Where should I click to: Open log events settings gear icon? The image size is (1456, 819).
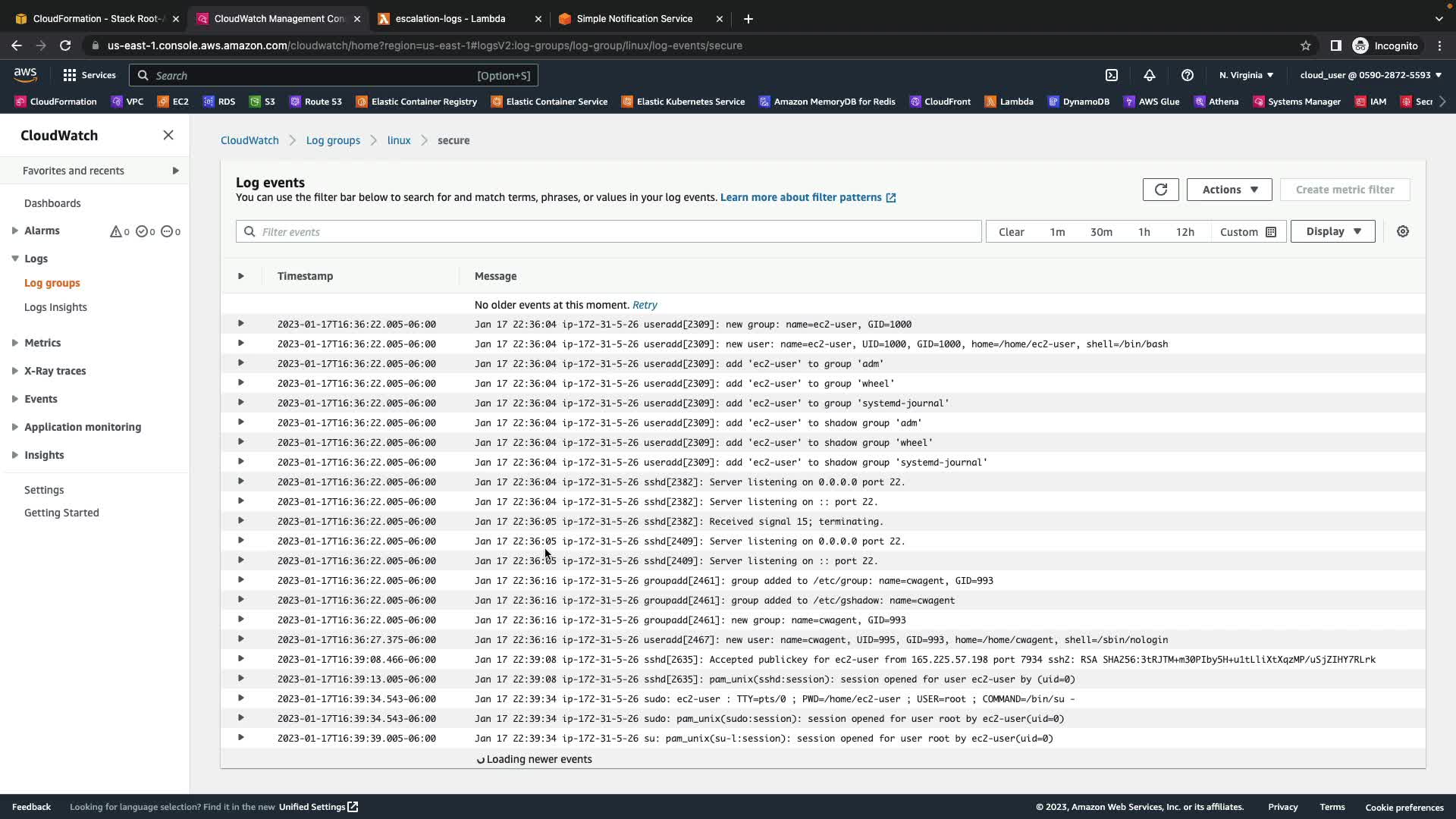pyautogui.click(x=1402, y=231)
